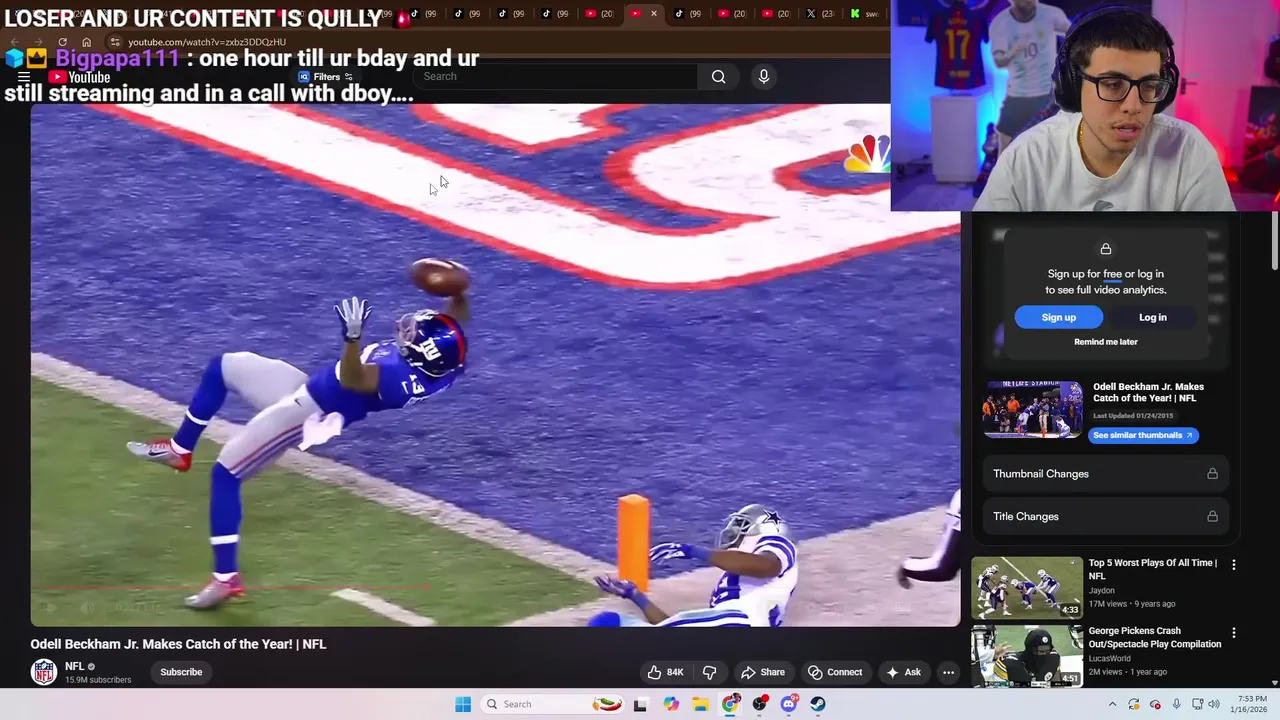Screen dimensions: 1280x720
Task: Open George Pickens compilation thumbnail
Action: point(1027,656)
